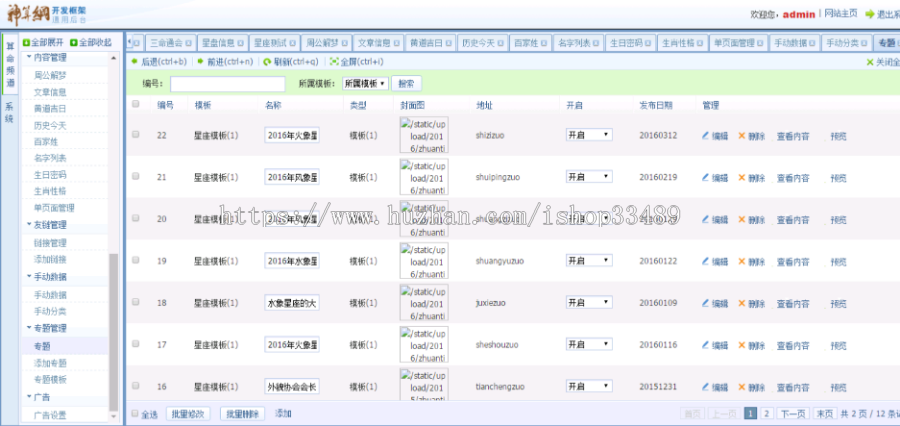The width and height of the screenshot is (900, 426).
Task: Close the 三命通会 tab via its x icon
Action: coord(188,43)
